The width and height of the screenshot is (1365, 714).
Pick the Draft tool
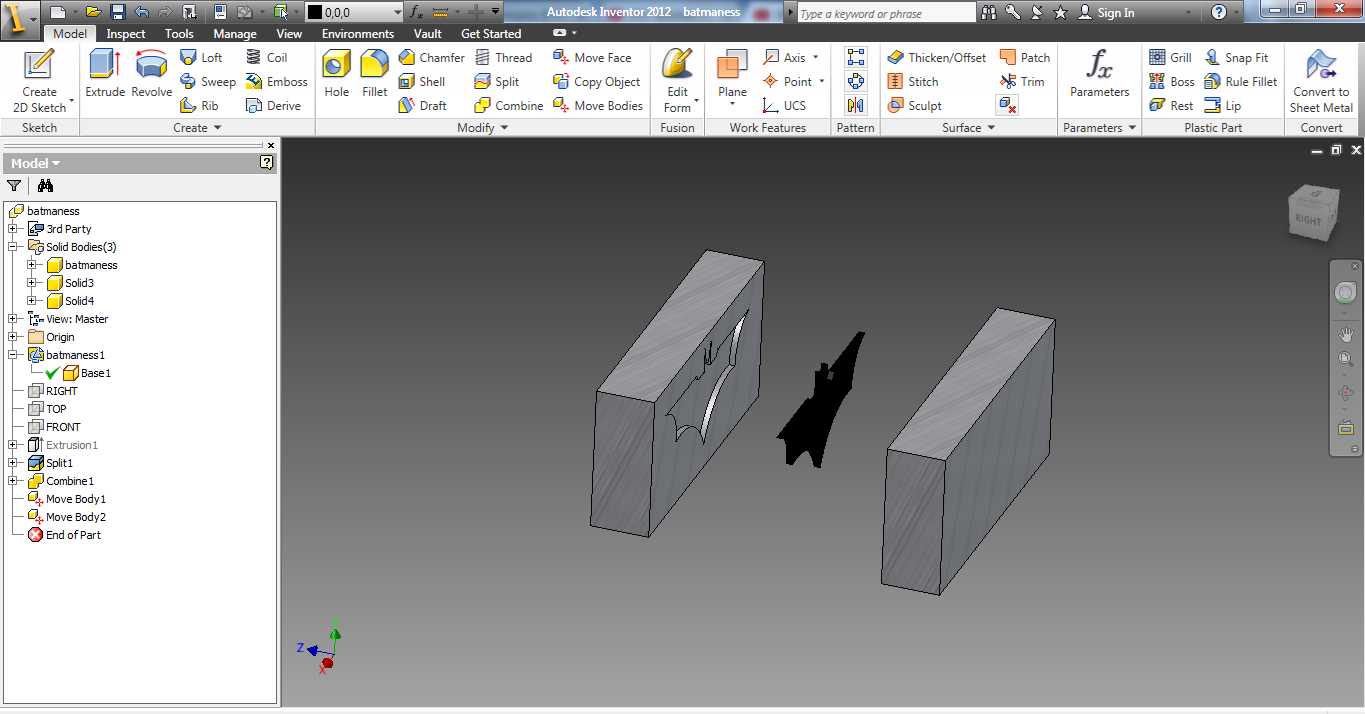click(x=422, y=106)
